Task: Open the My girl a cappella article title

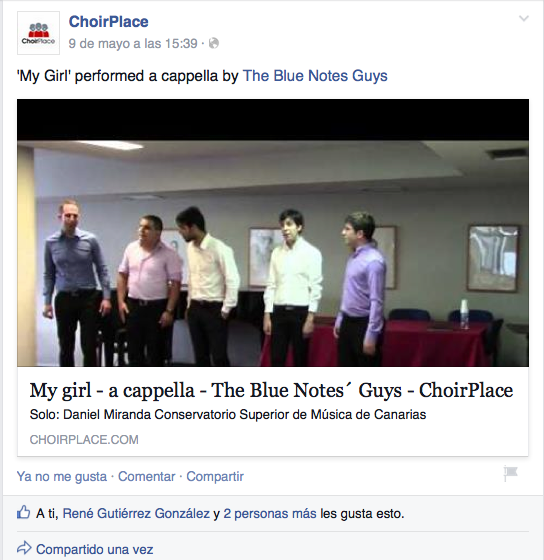Action: 271,390
